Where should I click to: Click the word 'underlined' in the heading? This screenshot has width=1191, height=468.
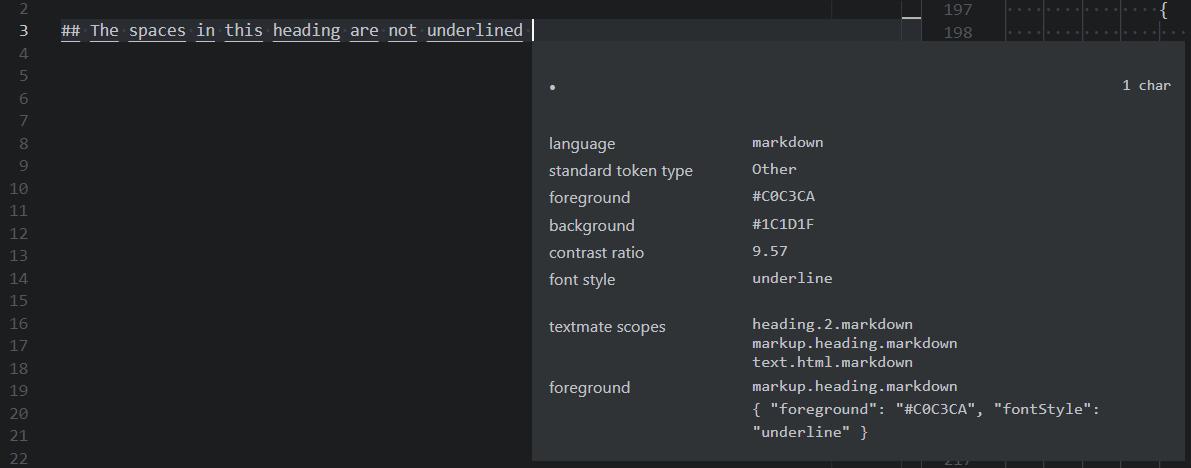475,30
